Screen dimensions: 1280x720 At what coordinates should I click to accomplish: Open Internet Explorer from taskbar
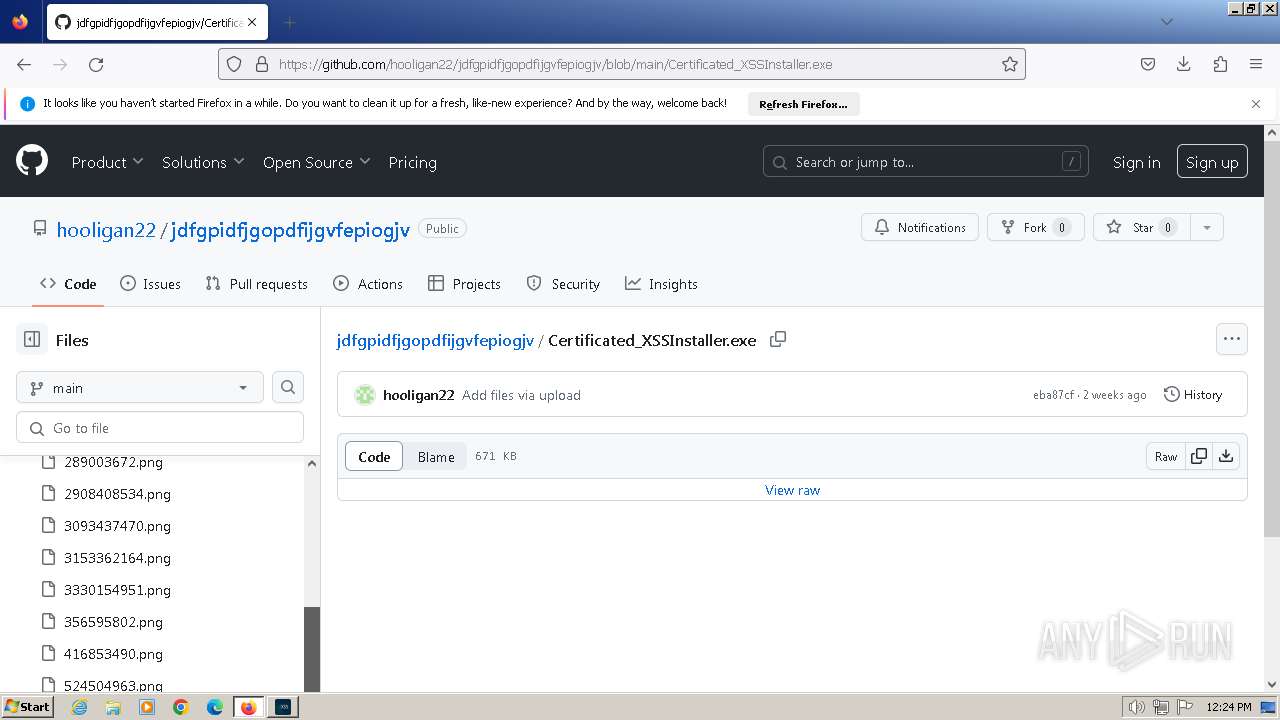[79, 707]
